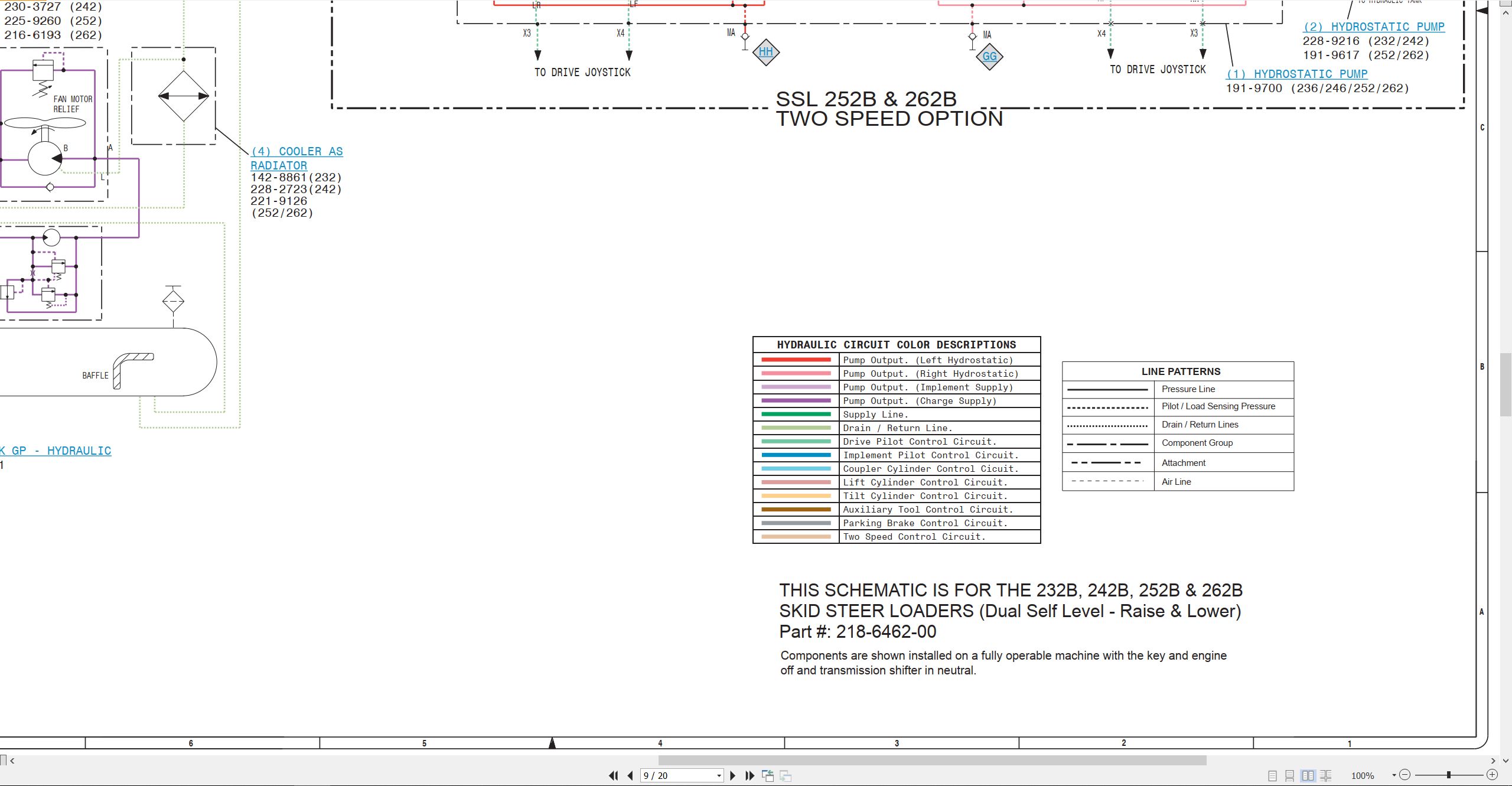Click the HYDRAULIC CIRCUIT COLOR DESCRIPTIONS header

[897, 345]
